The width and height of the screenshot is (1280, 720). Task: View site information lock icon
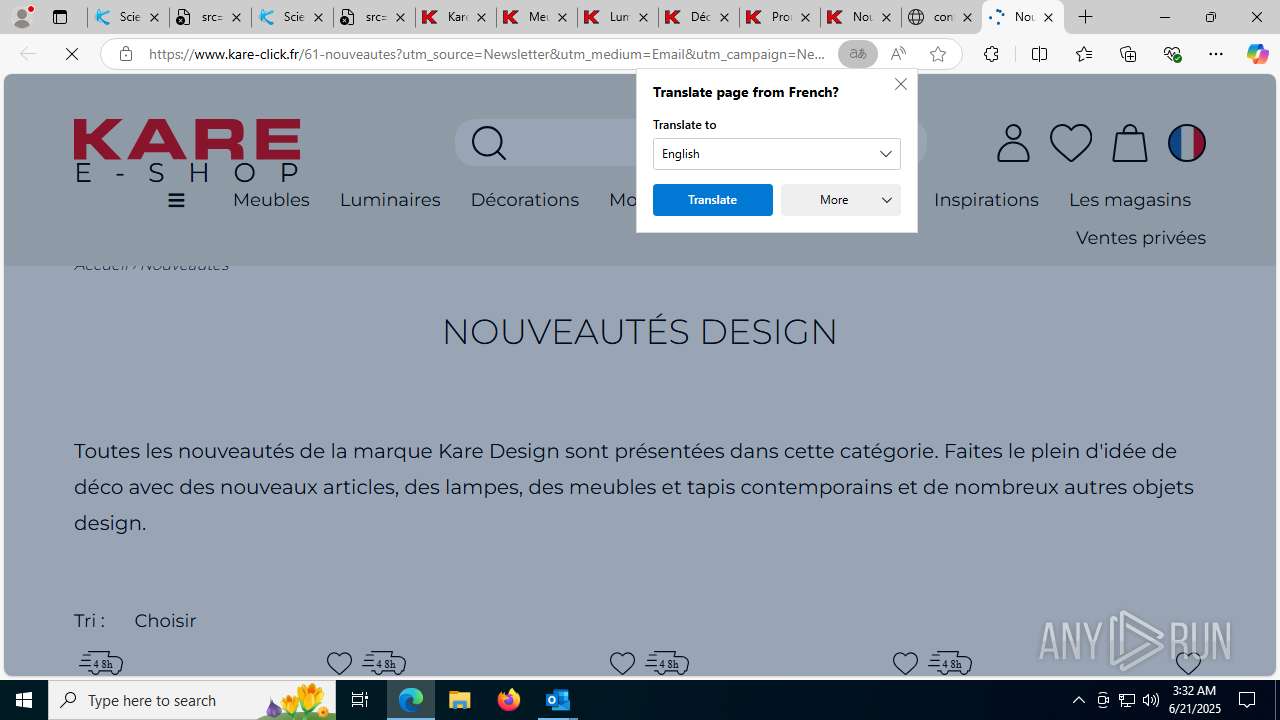125,54
